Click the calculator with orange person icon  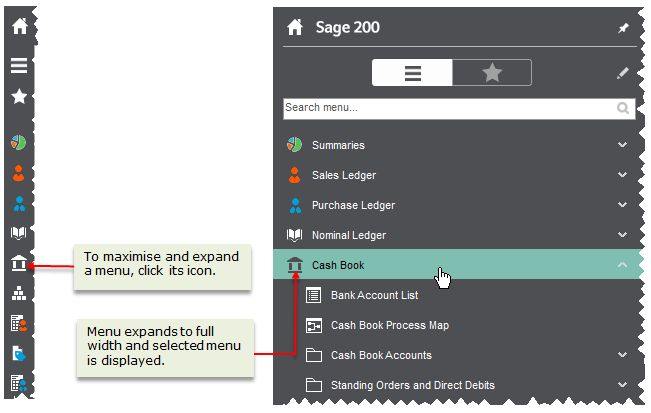pyautogui.click(x=19, y=323)
